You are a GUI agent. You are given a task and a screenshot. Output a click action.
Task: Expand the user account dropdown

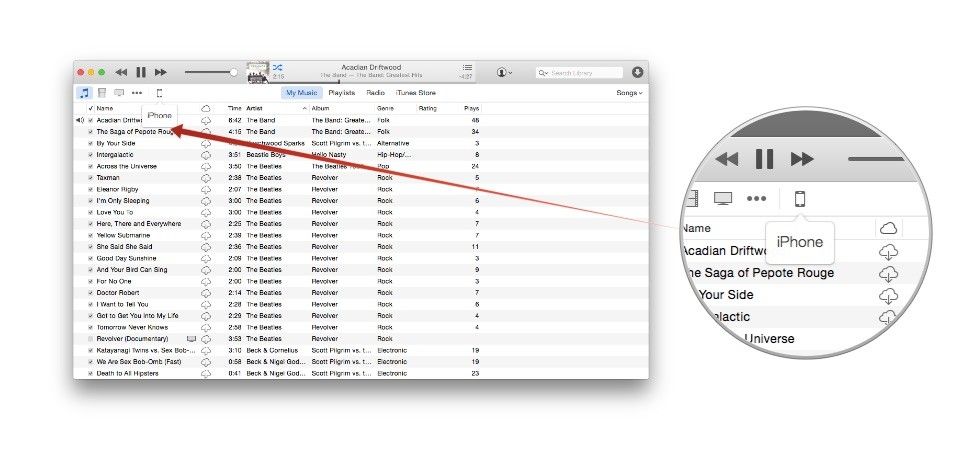pyautogui.click(x=504, y=72)
